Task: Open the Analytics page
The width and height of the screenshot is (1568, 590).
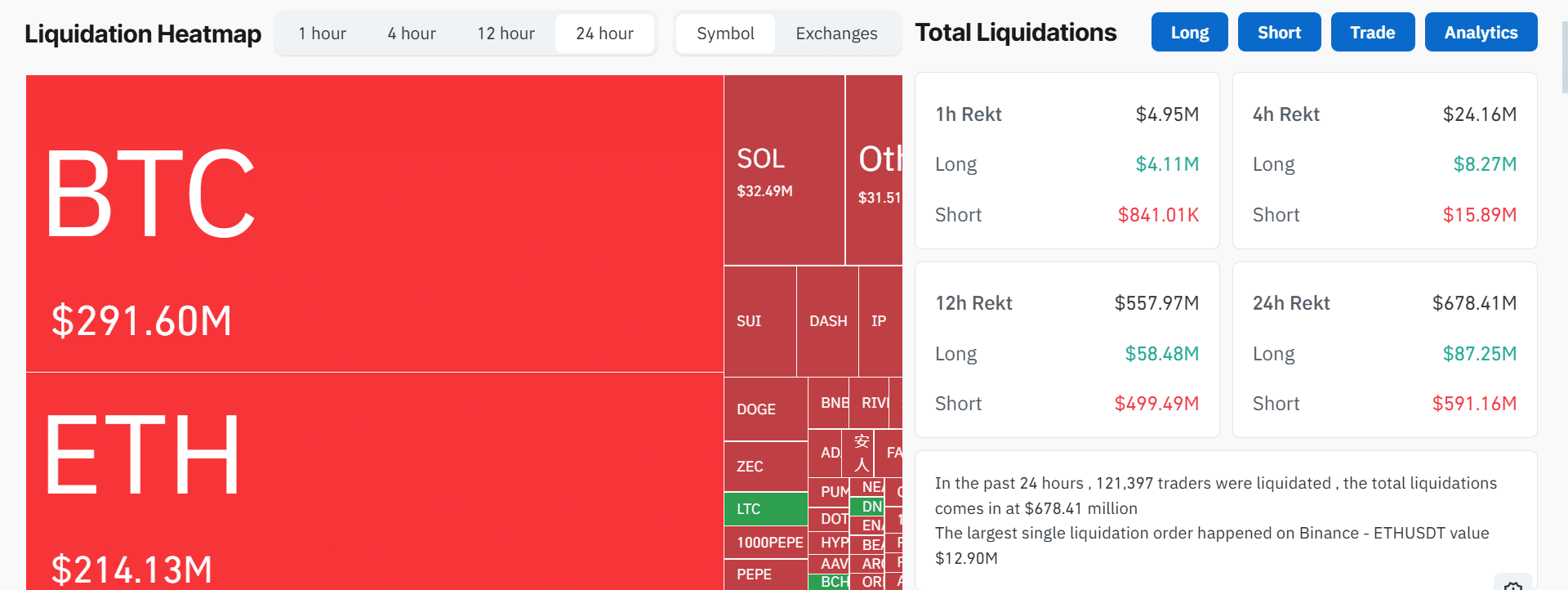Action: pyautogui.click(x=1481, y=32)
